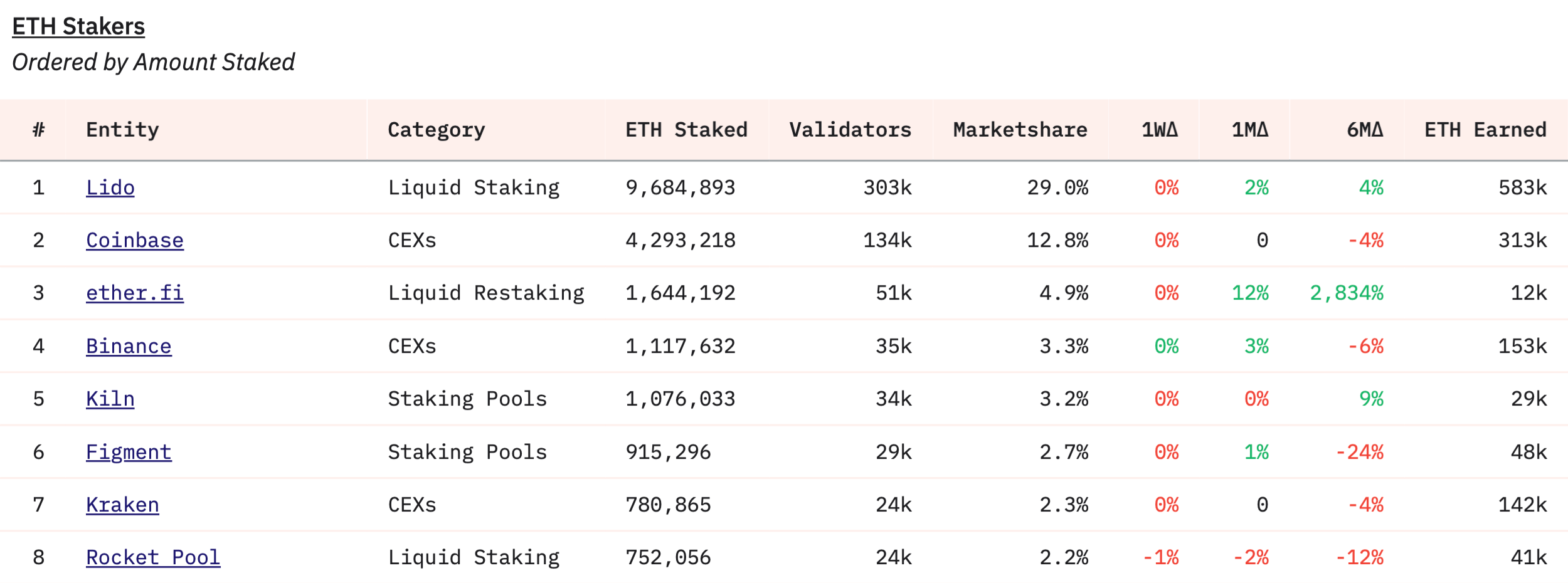Open the Kraken entity link

tap(122, 505)
